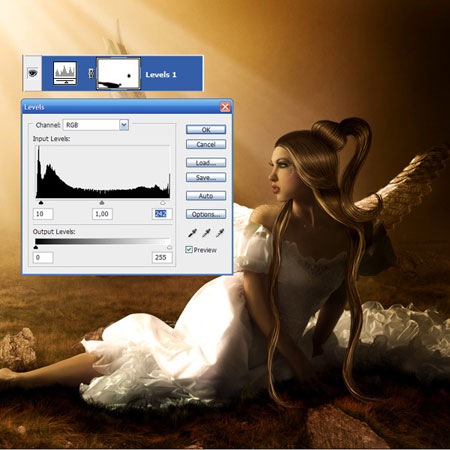Click the histogram graph in Levels

coord(103,172)
